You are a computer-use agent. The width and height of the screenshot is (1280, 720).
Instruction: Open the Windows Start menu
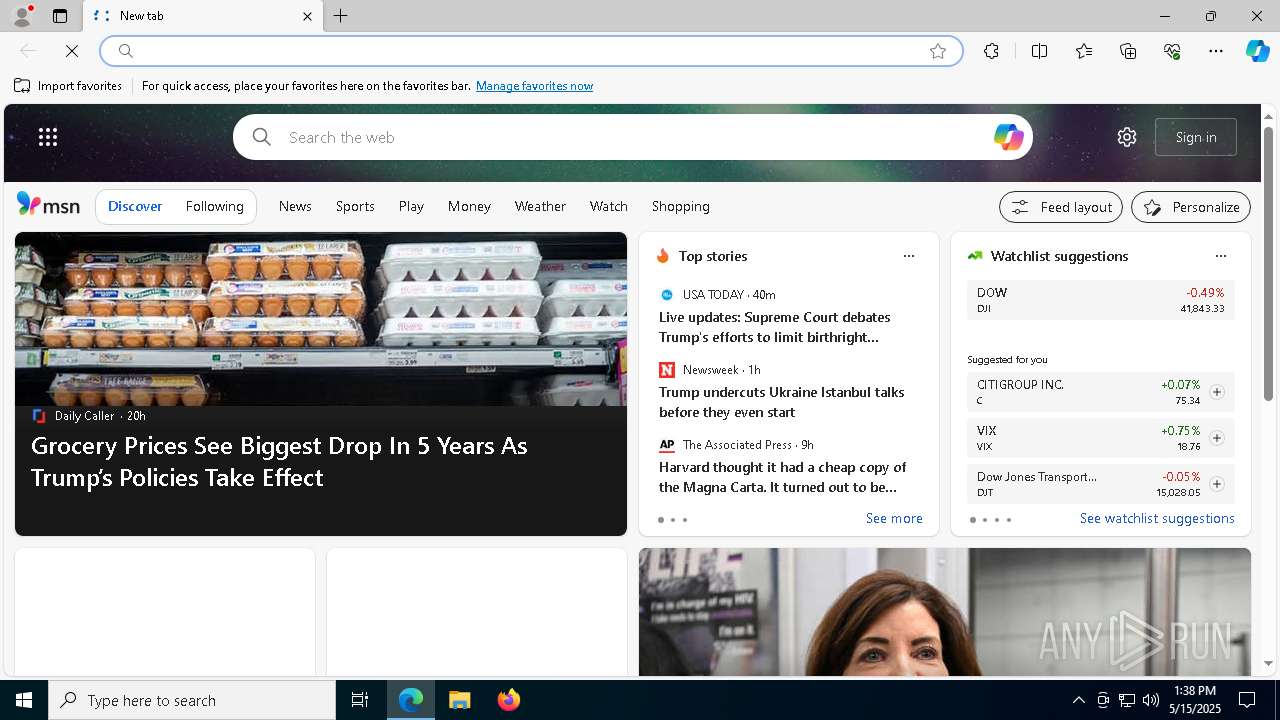[x=24, y=700]
